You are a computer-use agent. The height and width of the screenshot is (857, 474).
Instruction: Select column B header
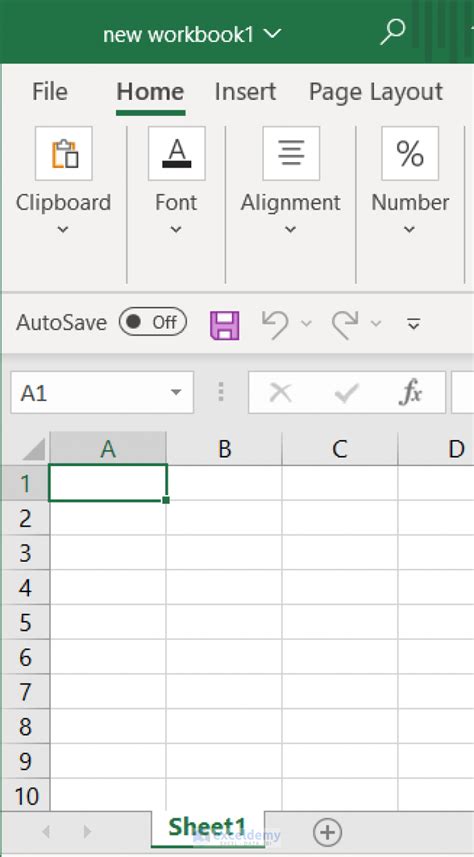(224, 449)
